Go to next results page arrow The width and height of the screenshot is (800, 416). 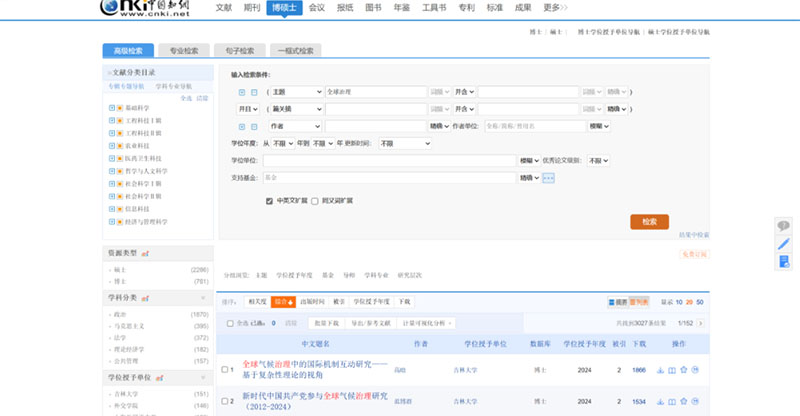pos(701,323)
